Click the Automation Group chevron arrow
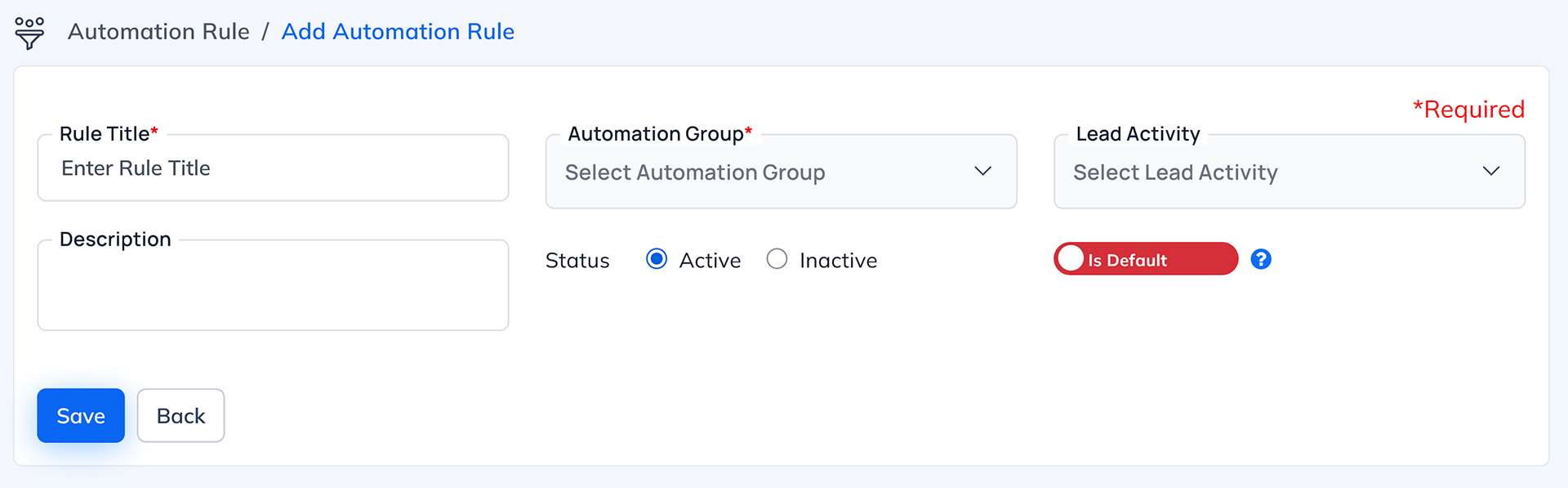The image size is (1568, 488). 982,172
